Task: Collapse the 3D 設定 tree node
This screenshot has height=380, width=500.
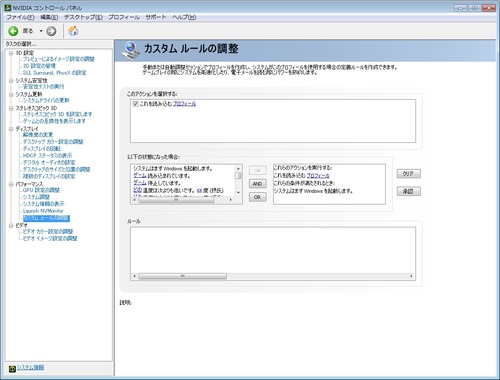Action: 11,53
